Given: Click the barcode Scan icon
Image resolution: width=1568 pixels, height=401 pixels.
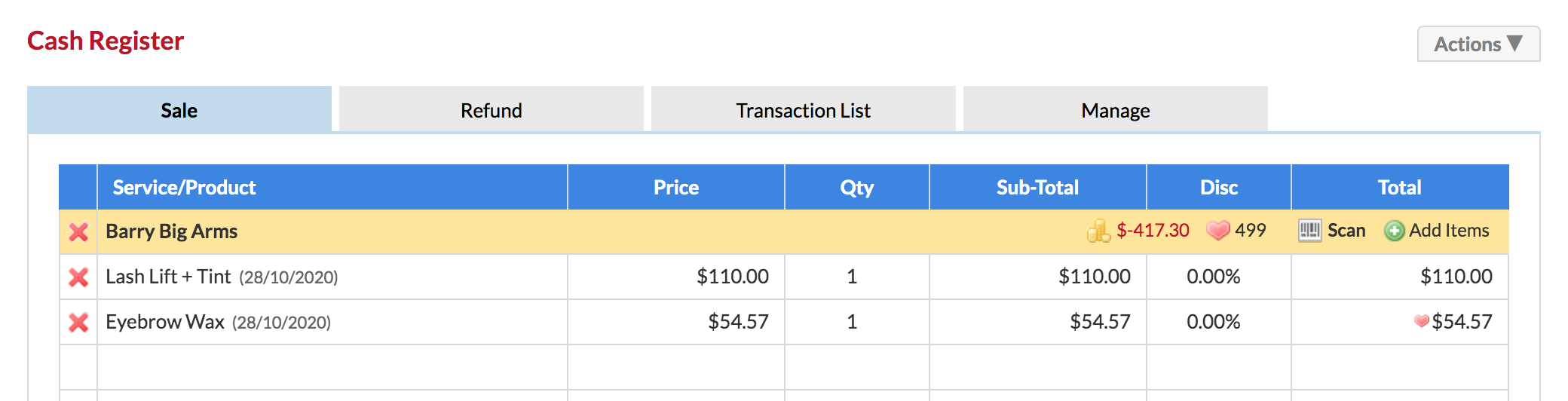Looking at the screenshot, I should click(x=1309, y=230).
